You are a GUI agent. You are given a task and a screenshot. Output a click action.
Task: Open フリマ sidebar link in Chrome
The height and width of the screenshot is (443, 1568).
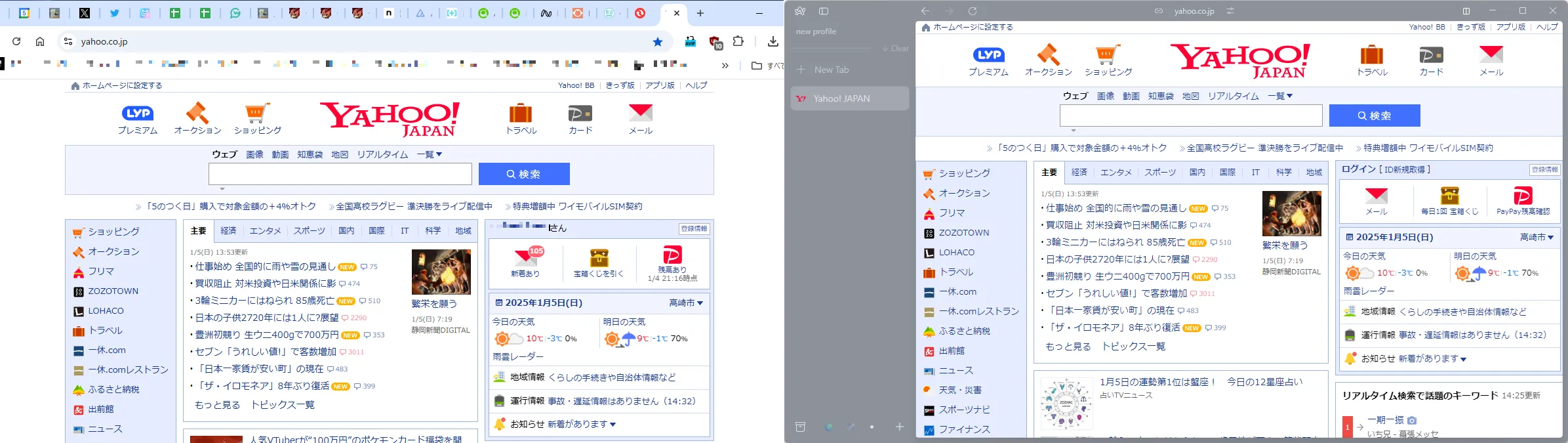[94, 272]
